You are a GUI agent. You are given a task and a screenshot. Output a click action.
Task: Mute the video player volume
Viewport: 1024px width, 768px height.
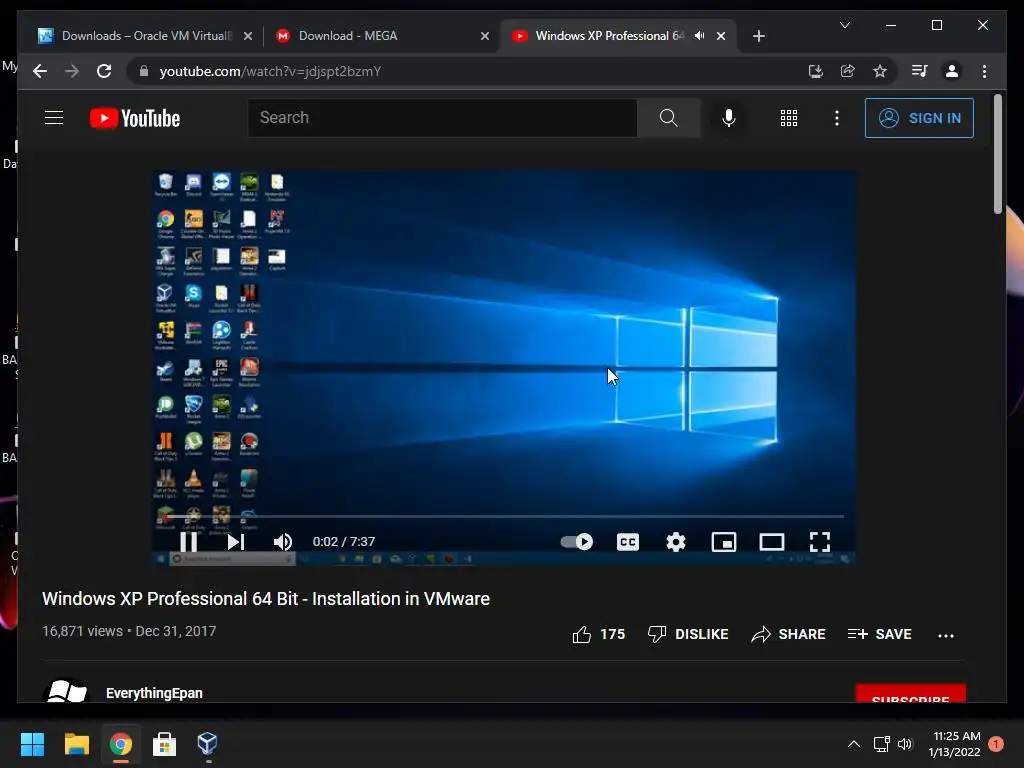pos(283,541)
